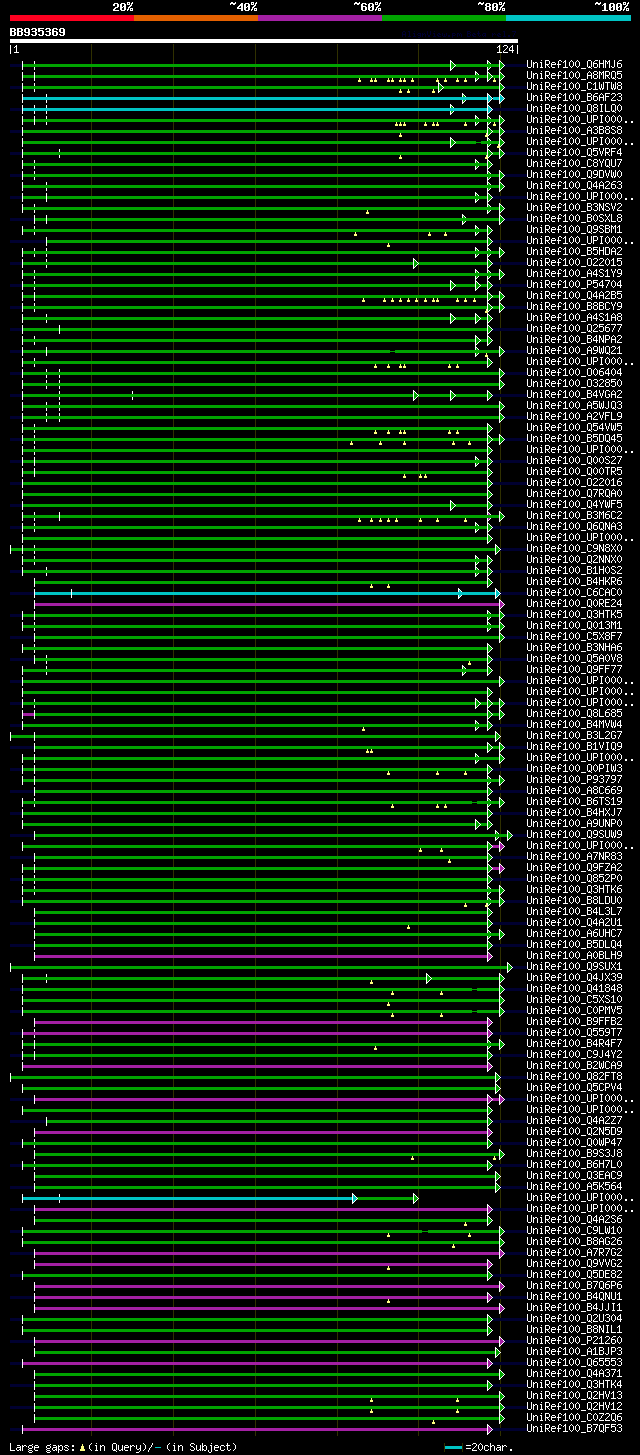
Task: Select label UniRef100_A4S1Y9
Action: (x=574, y=273)
